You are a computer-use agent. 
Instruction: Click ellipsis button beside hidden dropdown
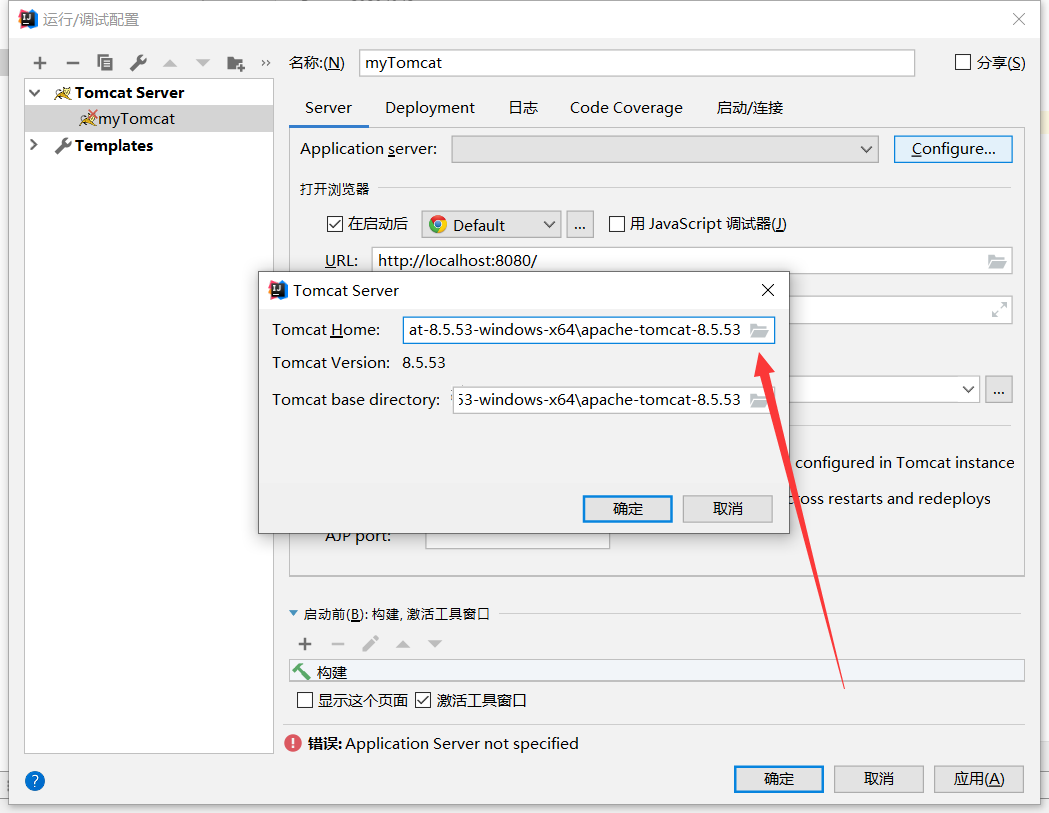998,389
